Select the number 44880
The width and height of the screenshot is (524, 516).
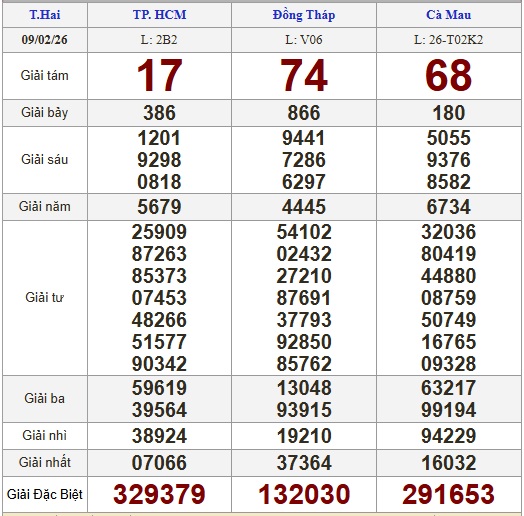[x=448, y=276]
